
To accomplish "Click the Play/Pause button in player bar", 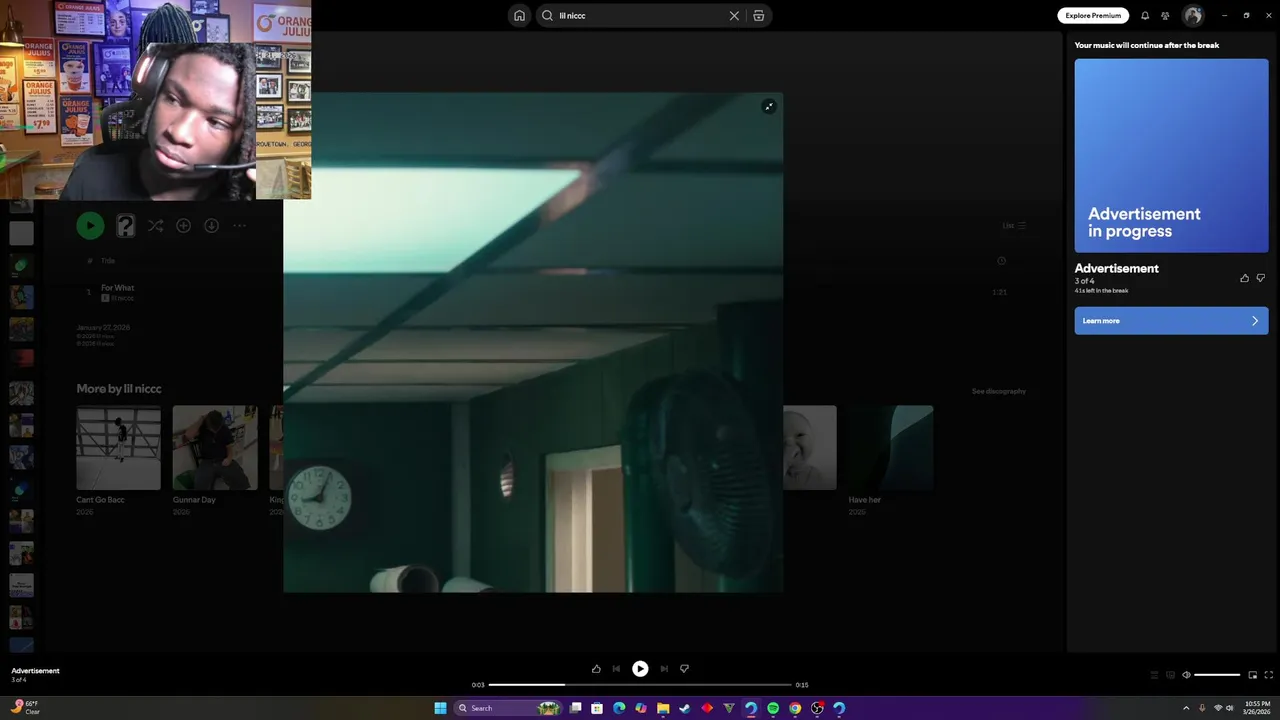I will point(640,669).
